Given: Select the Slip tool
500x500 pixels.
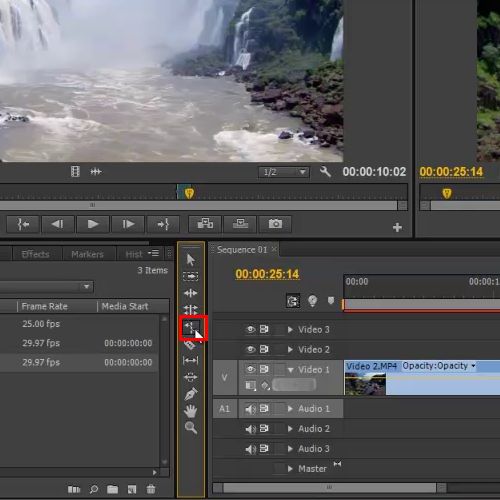Looking at the screenshot, I should click(190, 360).
